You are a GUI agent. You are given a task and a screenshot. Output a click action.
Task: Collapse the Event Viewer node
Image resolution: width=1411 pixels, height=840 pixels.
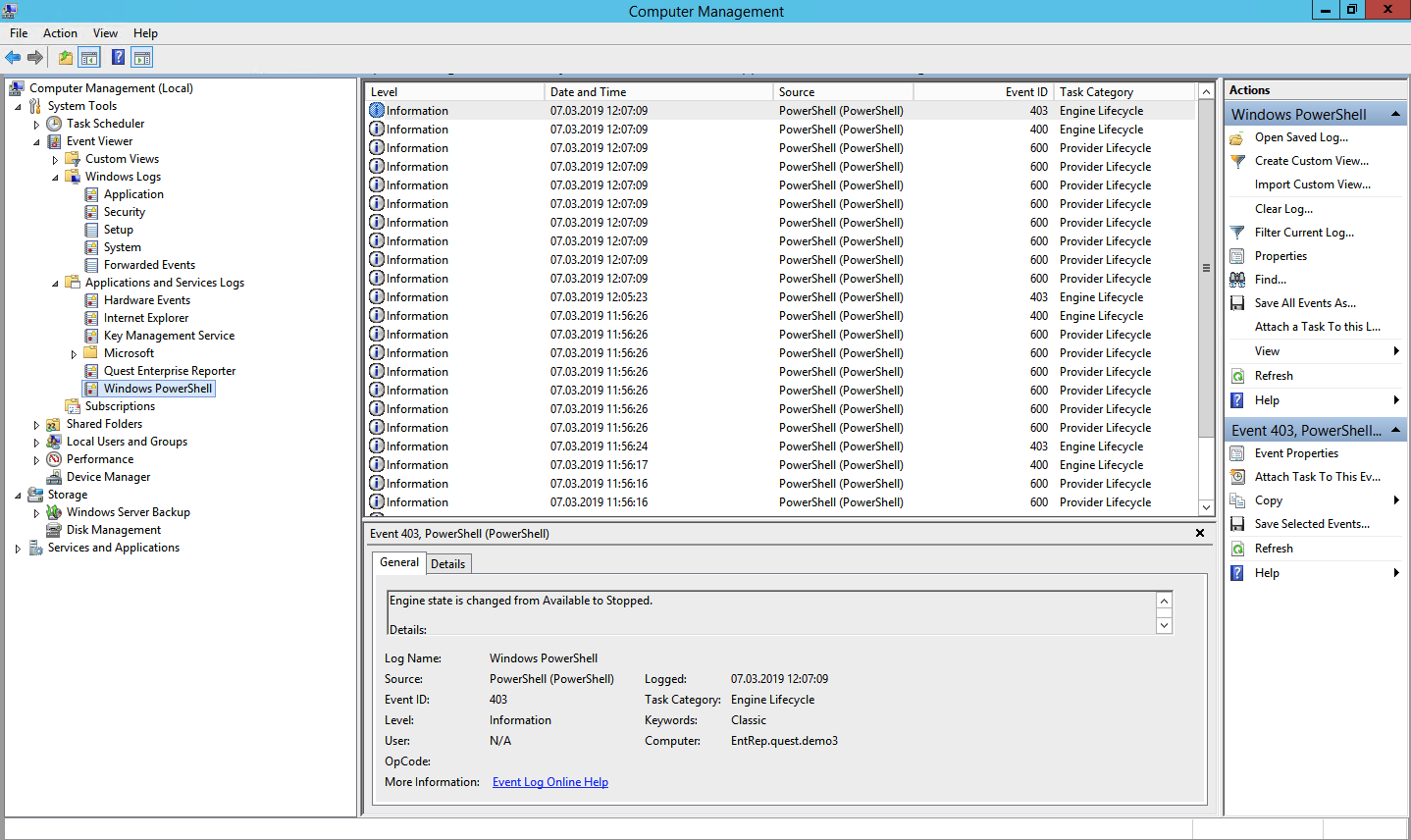coord(36,142)
